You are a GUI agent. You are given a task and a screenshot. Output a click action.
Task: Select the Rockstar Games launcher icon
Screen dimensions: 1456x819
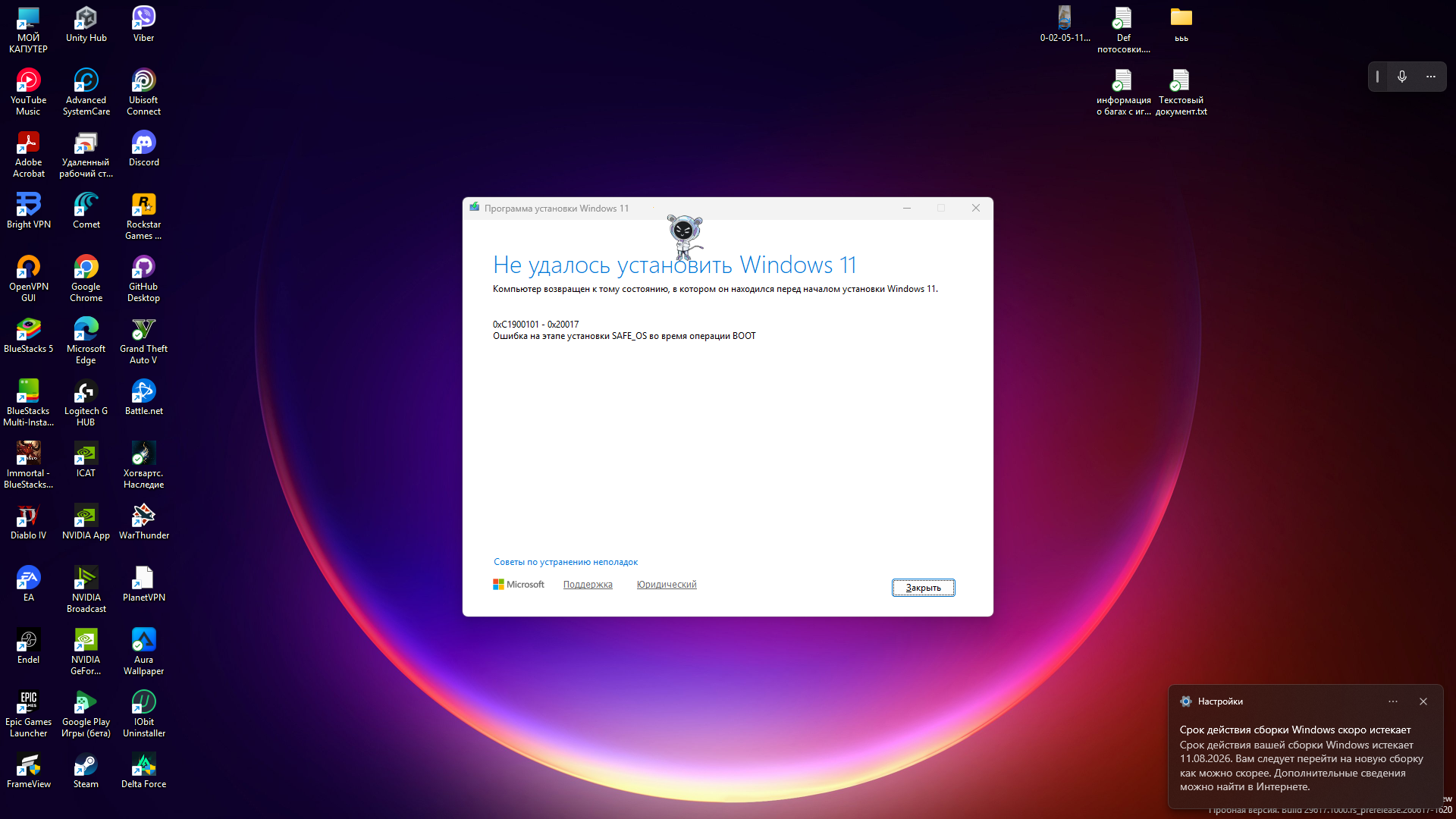point(143,216)
